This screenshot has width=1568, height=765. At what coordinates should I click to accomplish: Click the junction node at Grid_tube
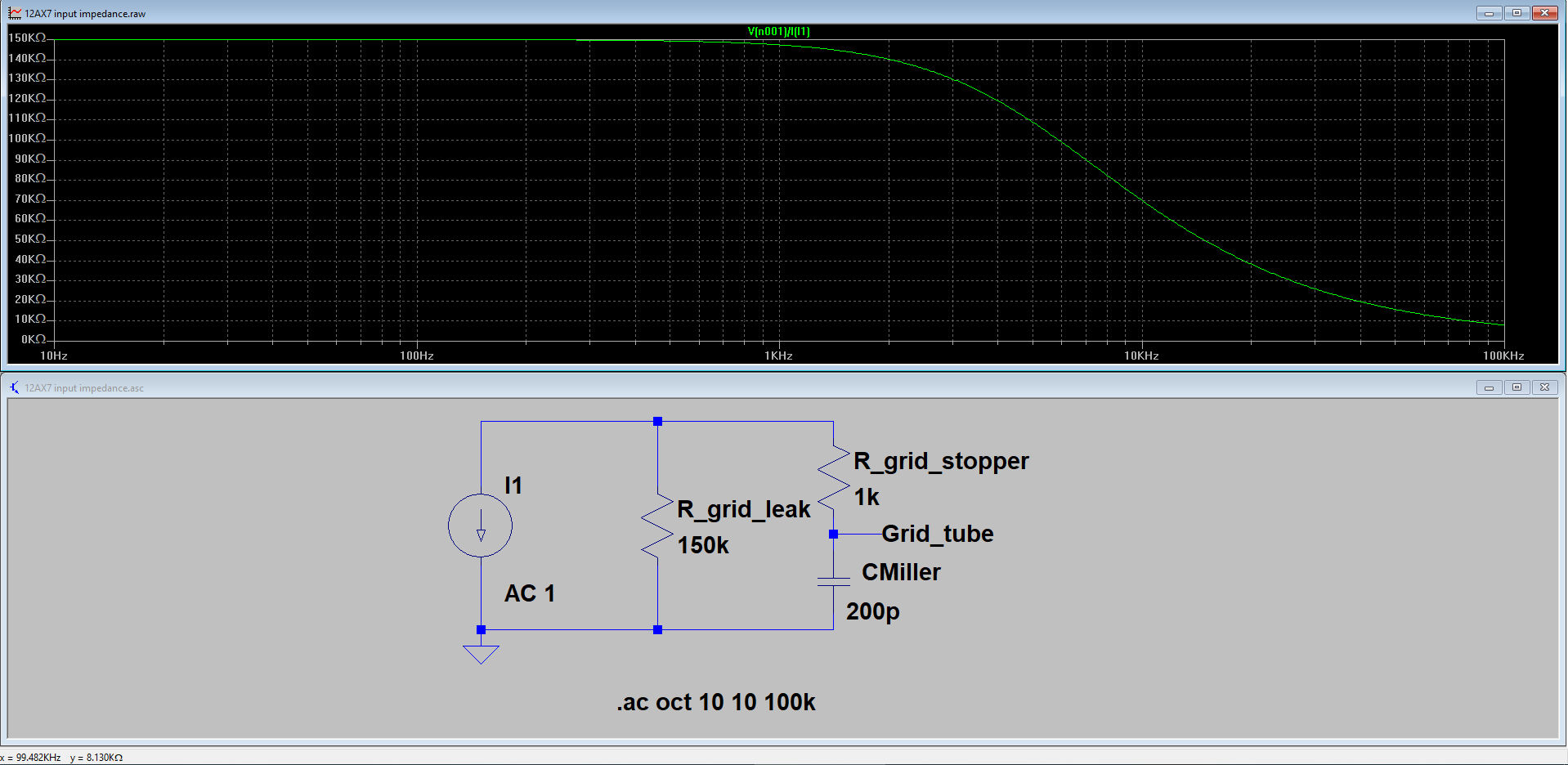pyautogui.click(x=833, y=534)
